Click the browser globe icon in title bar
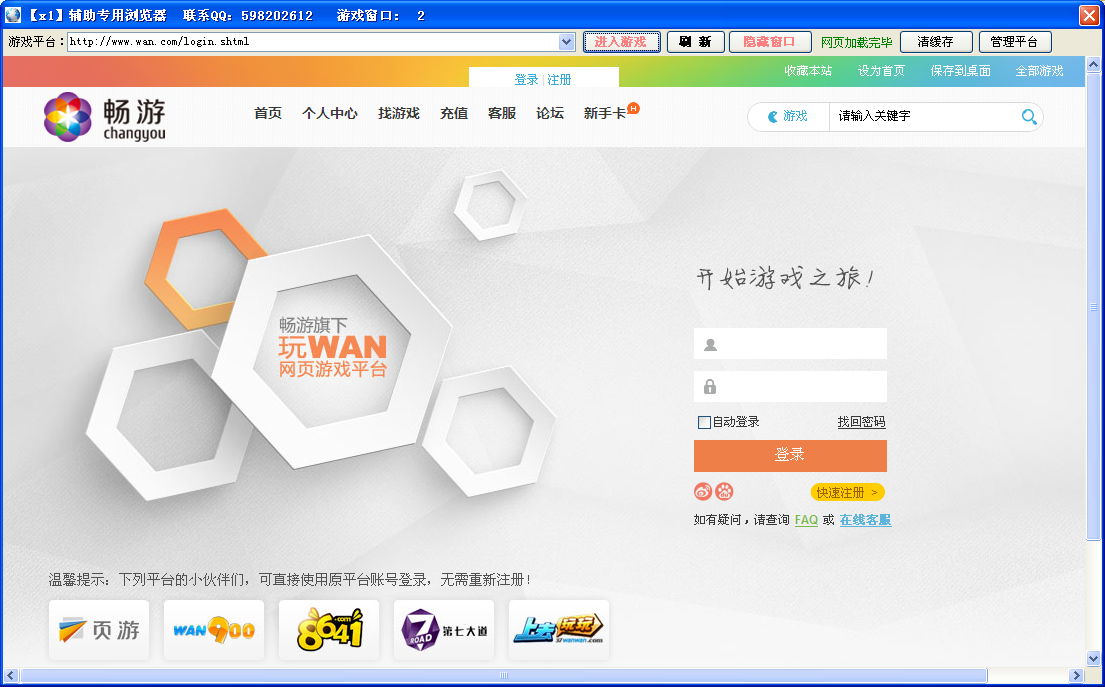Viewport: 1105px width, 687px height. click(x=13, y=15)
